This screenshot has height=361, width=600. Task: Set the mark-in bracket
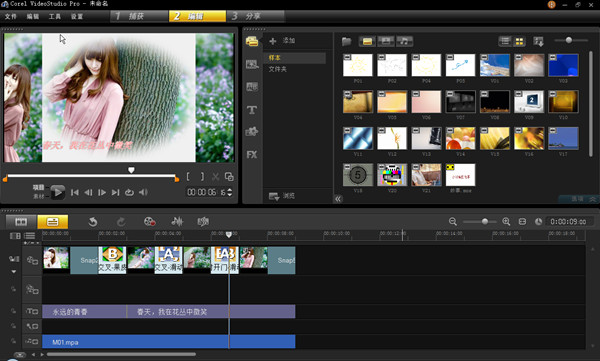pos(188,177)
